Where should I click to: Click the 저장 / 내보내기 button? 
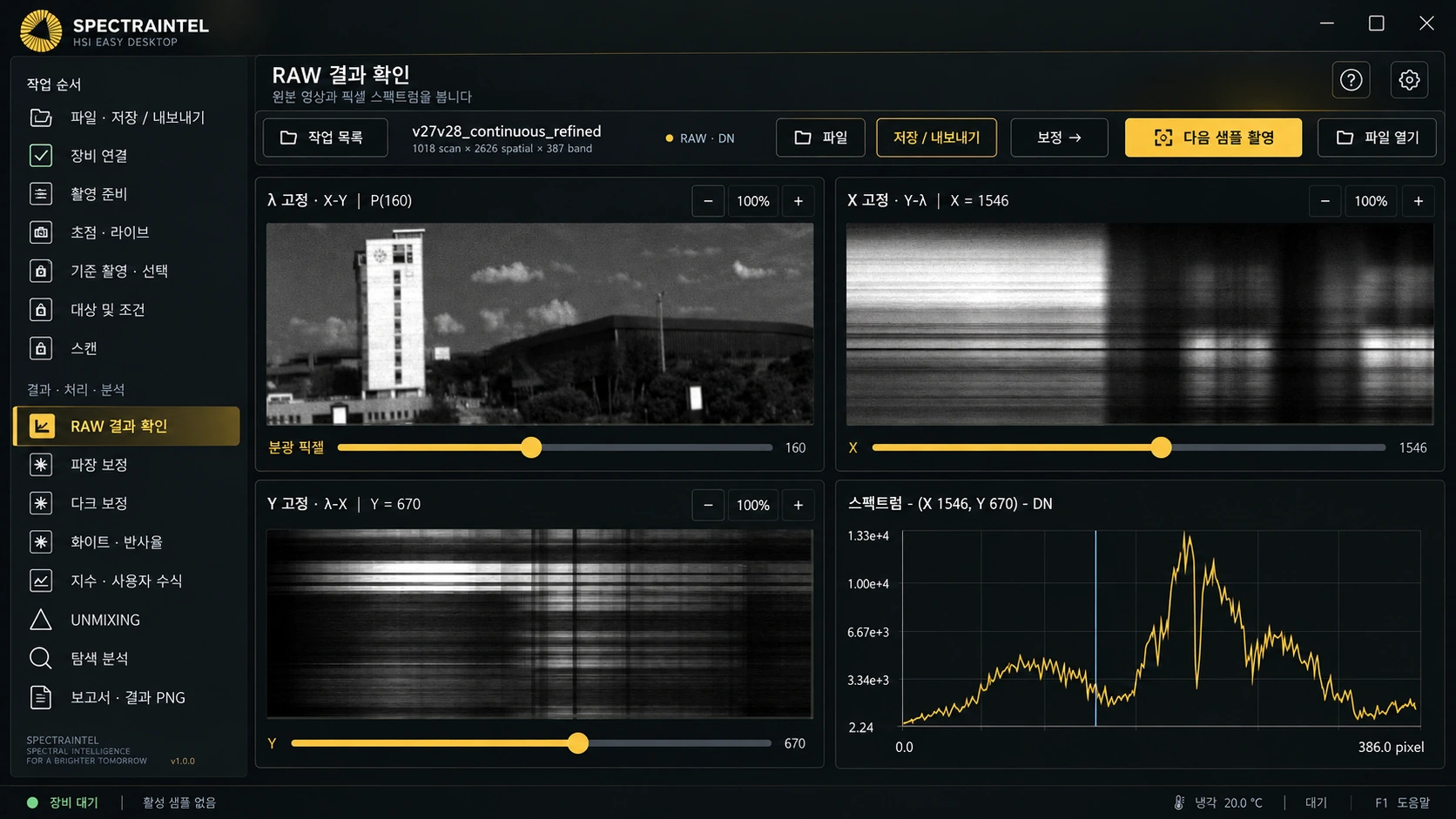(x=936, y=138)
